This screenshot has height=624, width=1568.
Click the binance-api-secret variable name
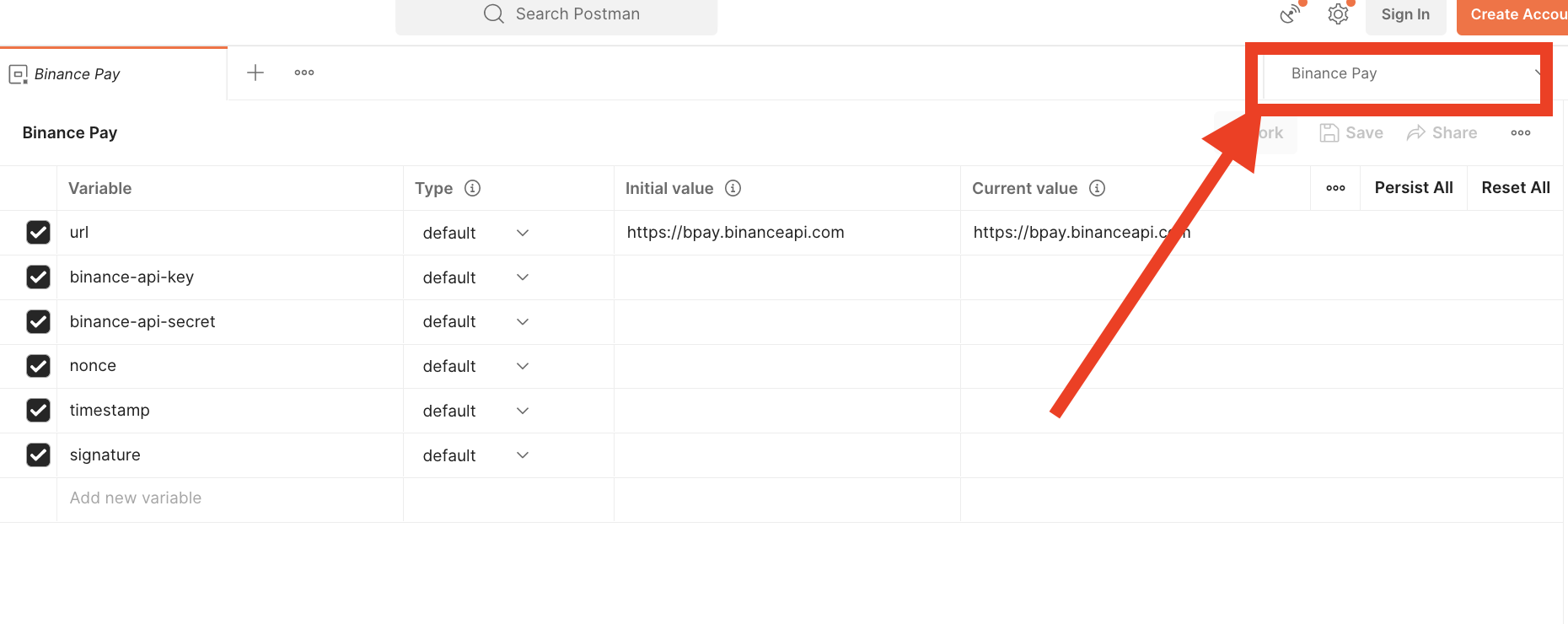click(x=142, y=321)
